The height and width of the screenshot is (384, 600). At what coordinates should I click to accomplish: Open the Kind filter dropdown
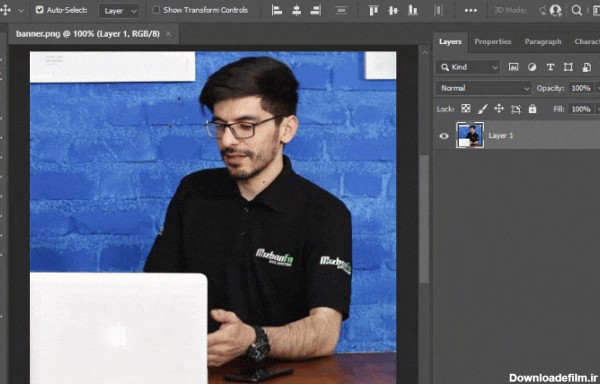[468, 67]
